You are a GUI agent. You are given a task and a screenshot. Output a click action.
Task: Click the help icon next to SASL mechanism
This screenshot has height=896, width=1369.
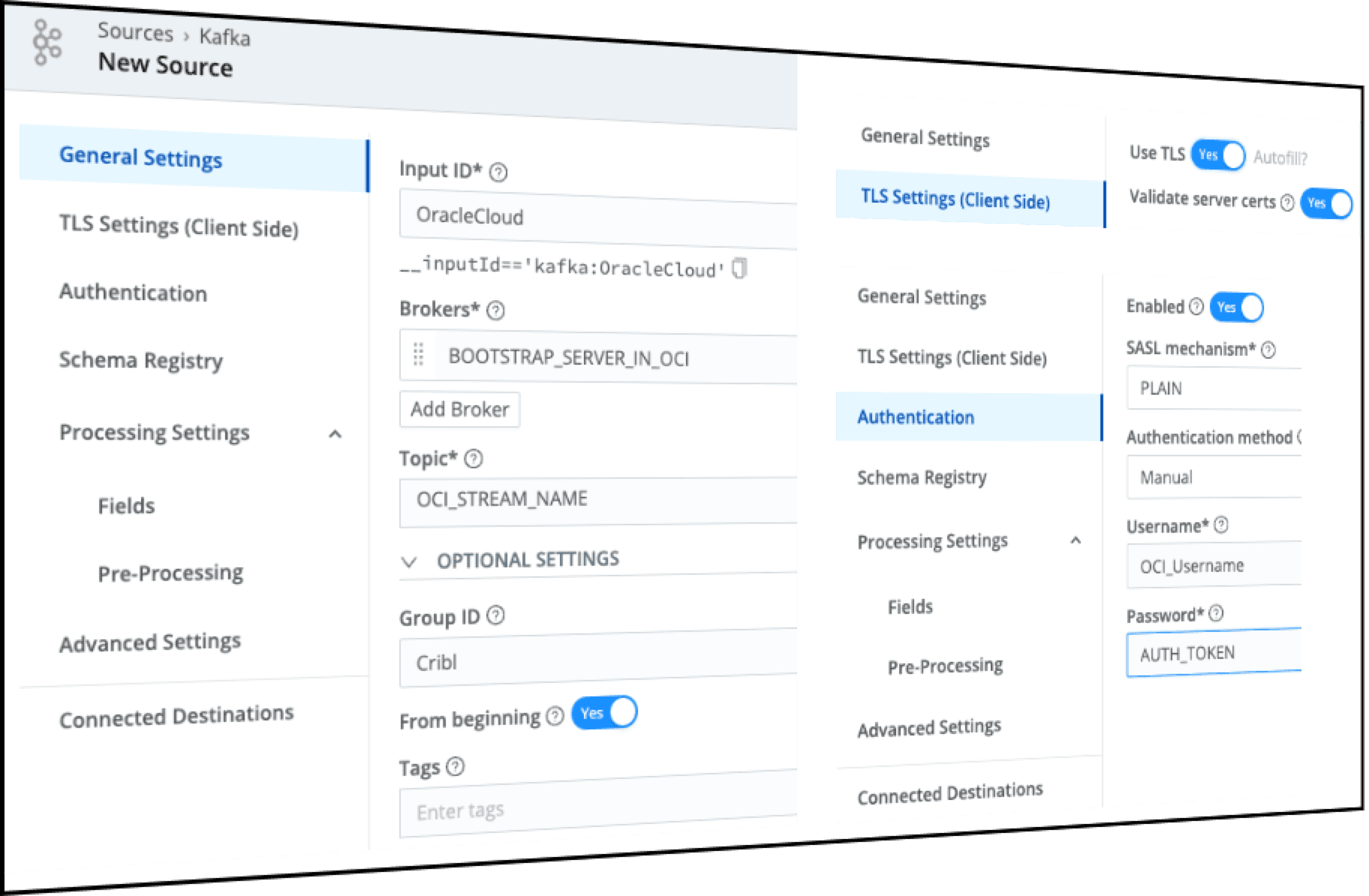coord(1268,350)
